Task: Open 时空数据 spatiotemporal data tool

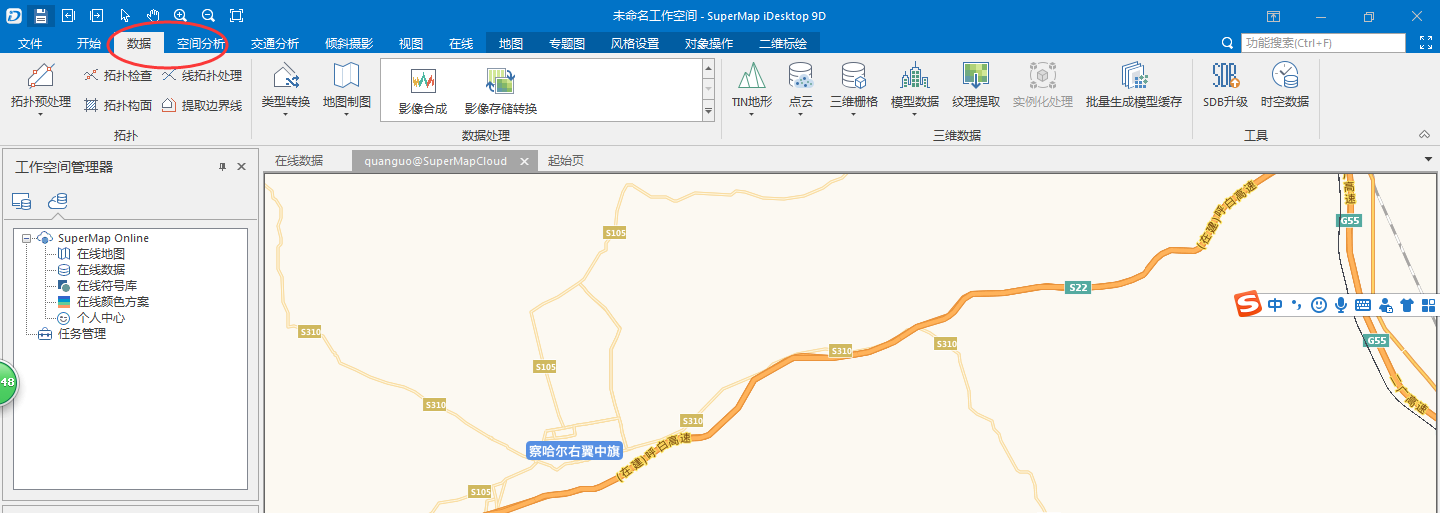Action: [1285, 86]
